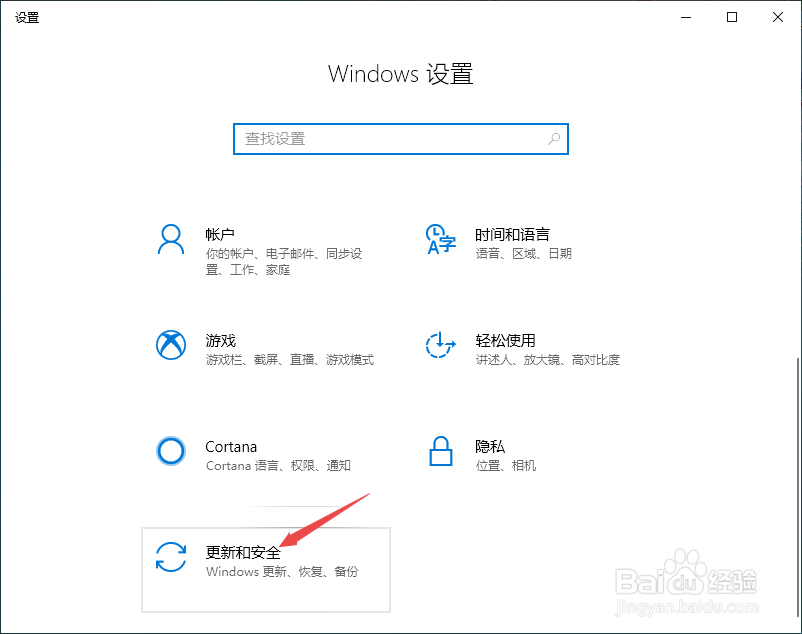802x634 pixels.
Task: Open the 隐私 settings title
Action: coord(490,446)
